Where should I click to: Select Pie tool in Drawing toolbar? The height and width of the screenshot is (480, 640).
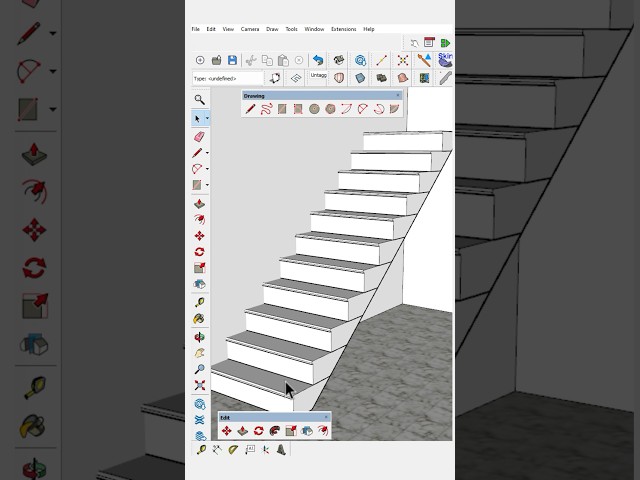click(x=395, y=109)
